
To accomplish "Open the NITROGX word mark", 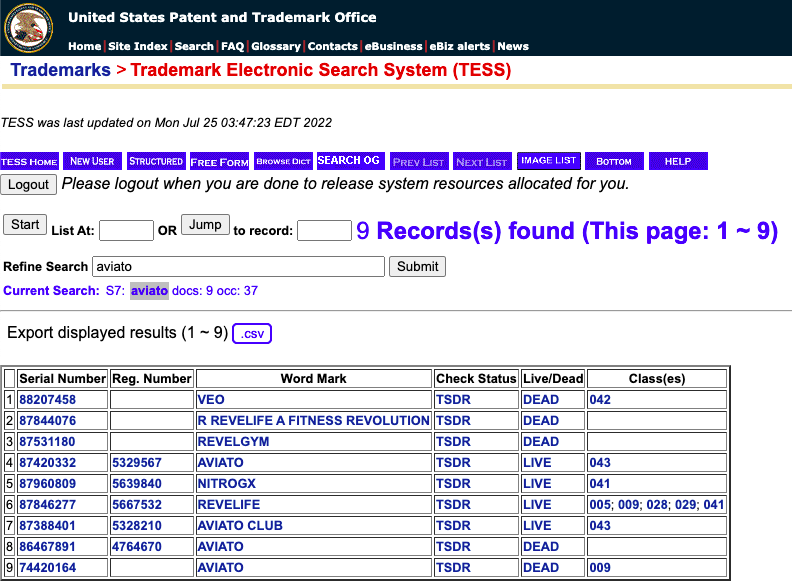I will (x=227, y=483).
